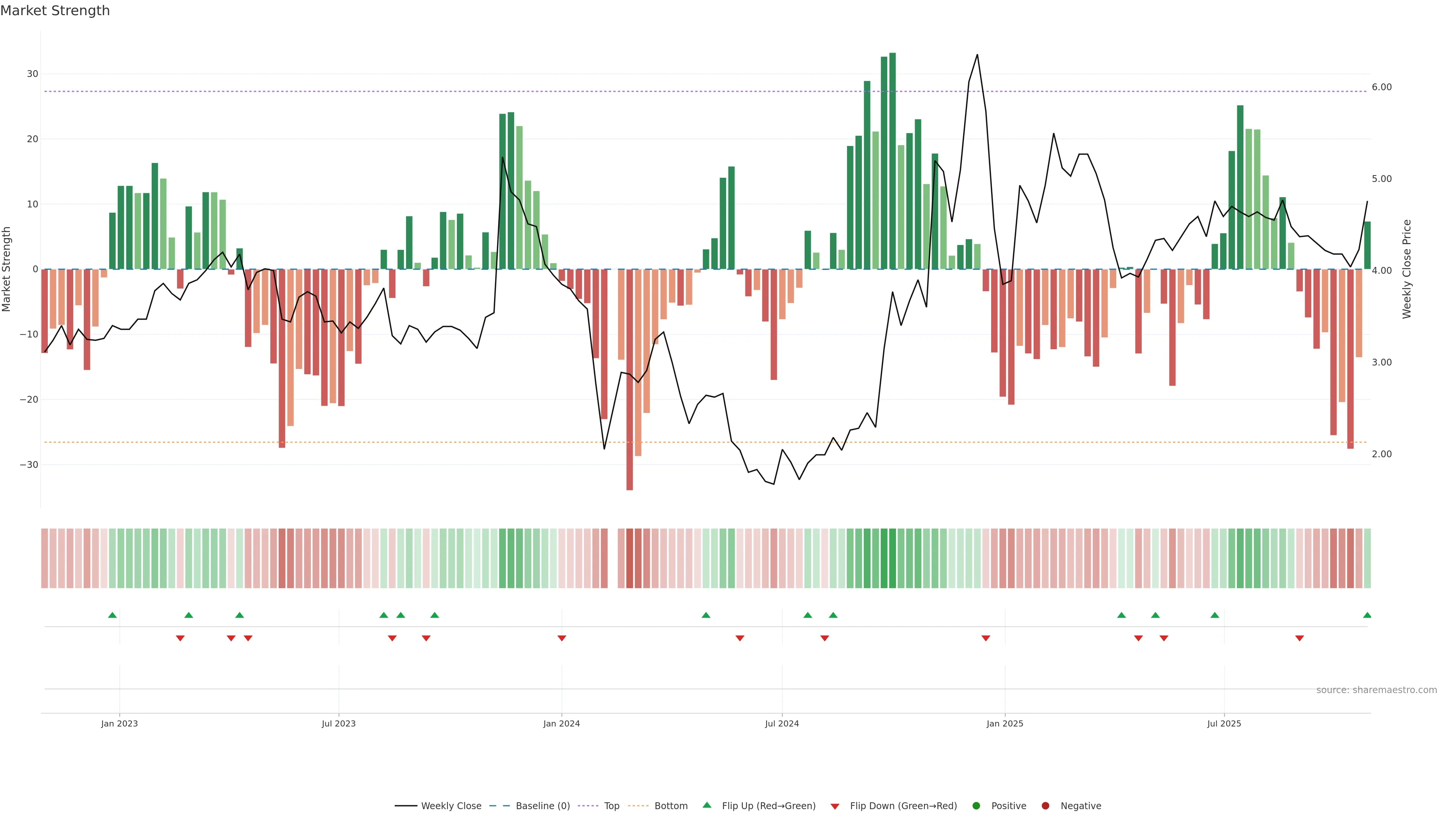
Task: Click the Jul 2025 x-axis label
Action: [1224, 723]
